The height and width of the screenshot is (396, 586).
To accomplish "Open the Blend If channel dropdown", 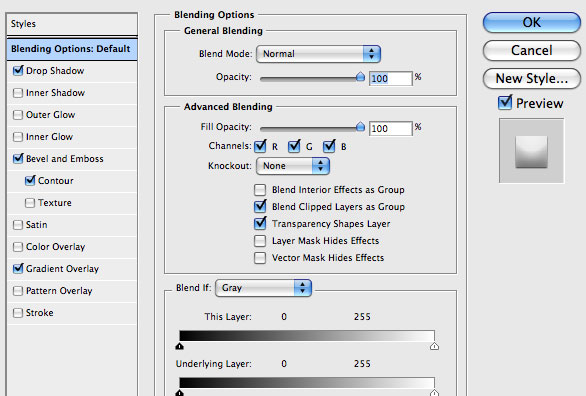I will pyautogui.click(x=263, y=288).
